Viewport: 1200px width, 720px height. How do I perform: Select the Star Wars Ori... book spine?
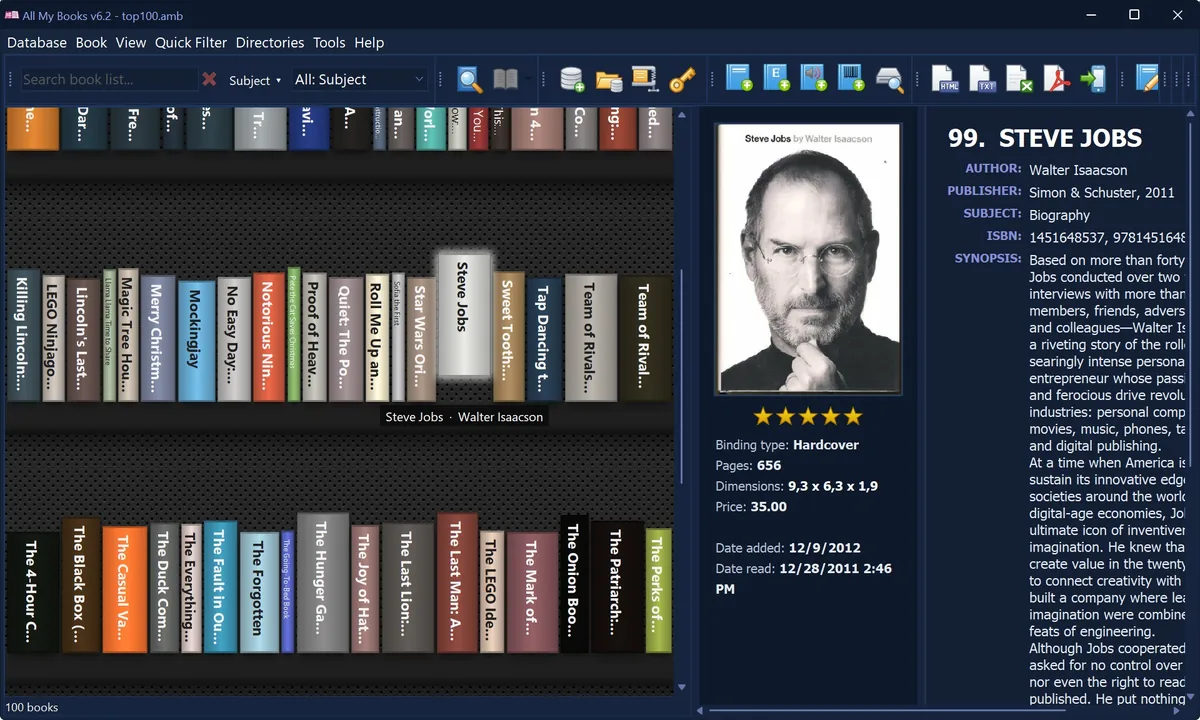[421, 339]
